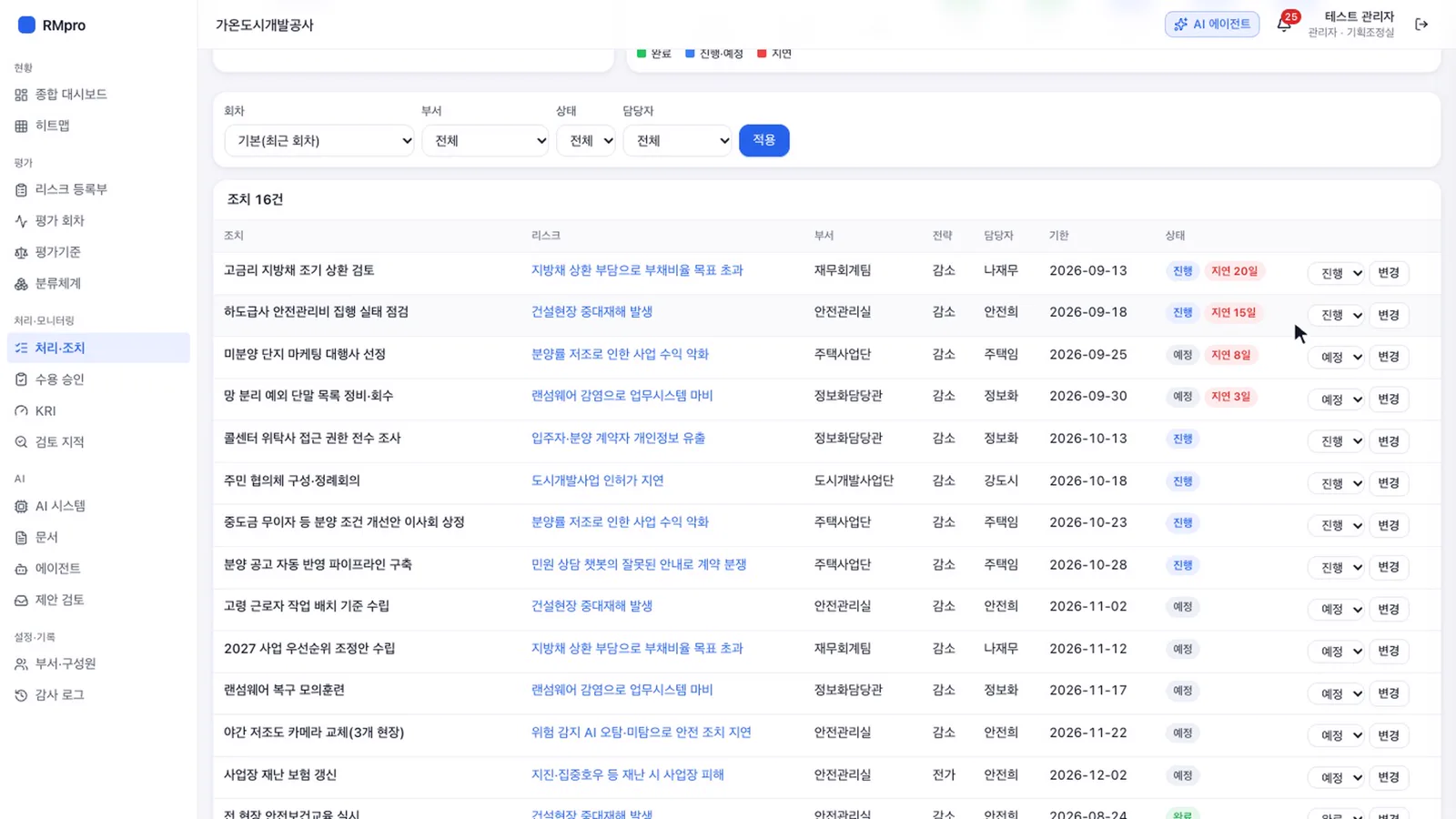This screenshot has width=1456, height=819.
Task: Go to 종합 대시보드 menu item
Action: (x=98, y=95)
